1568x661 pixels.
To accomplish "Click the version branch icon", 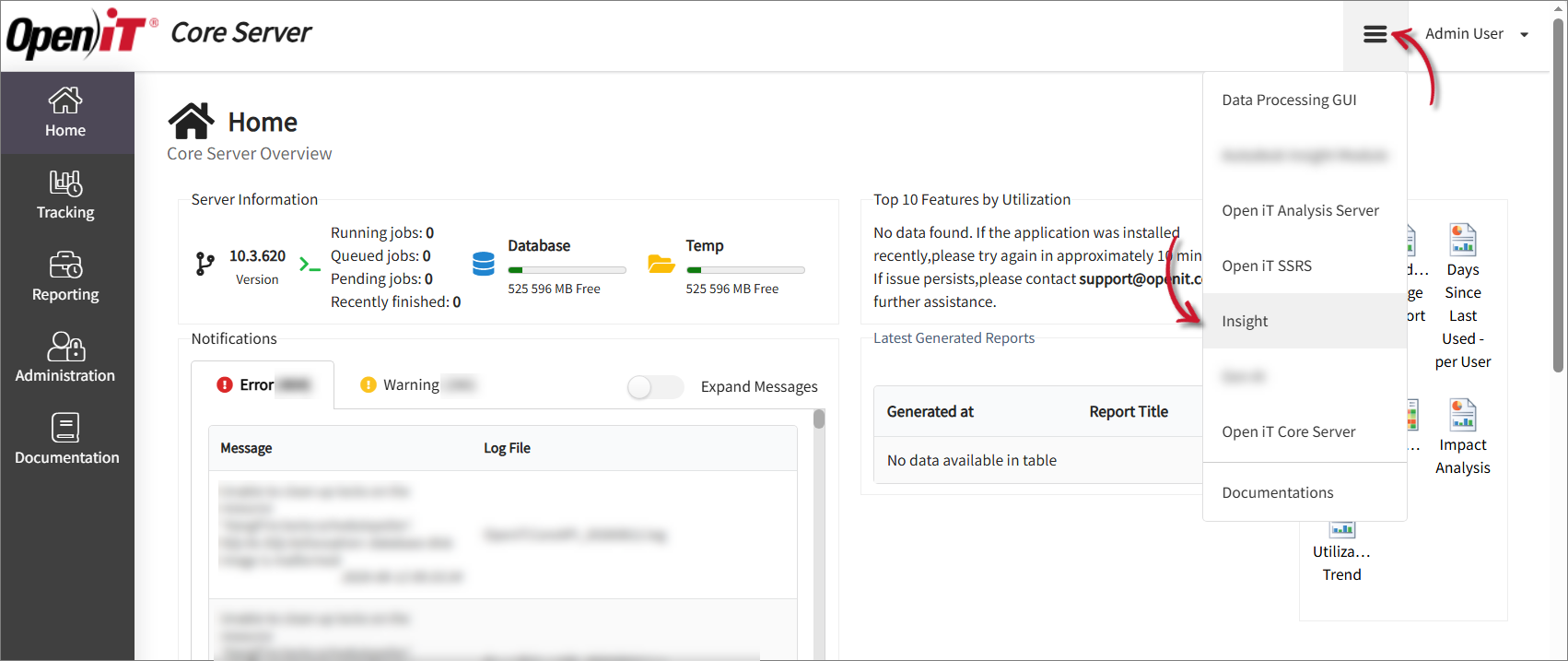I will click(x=205, y=265).
